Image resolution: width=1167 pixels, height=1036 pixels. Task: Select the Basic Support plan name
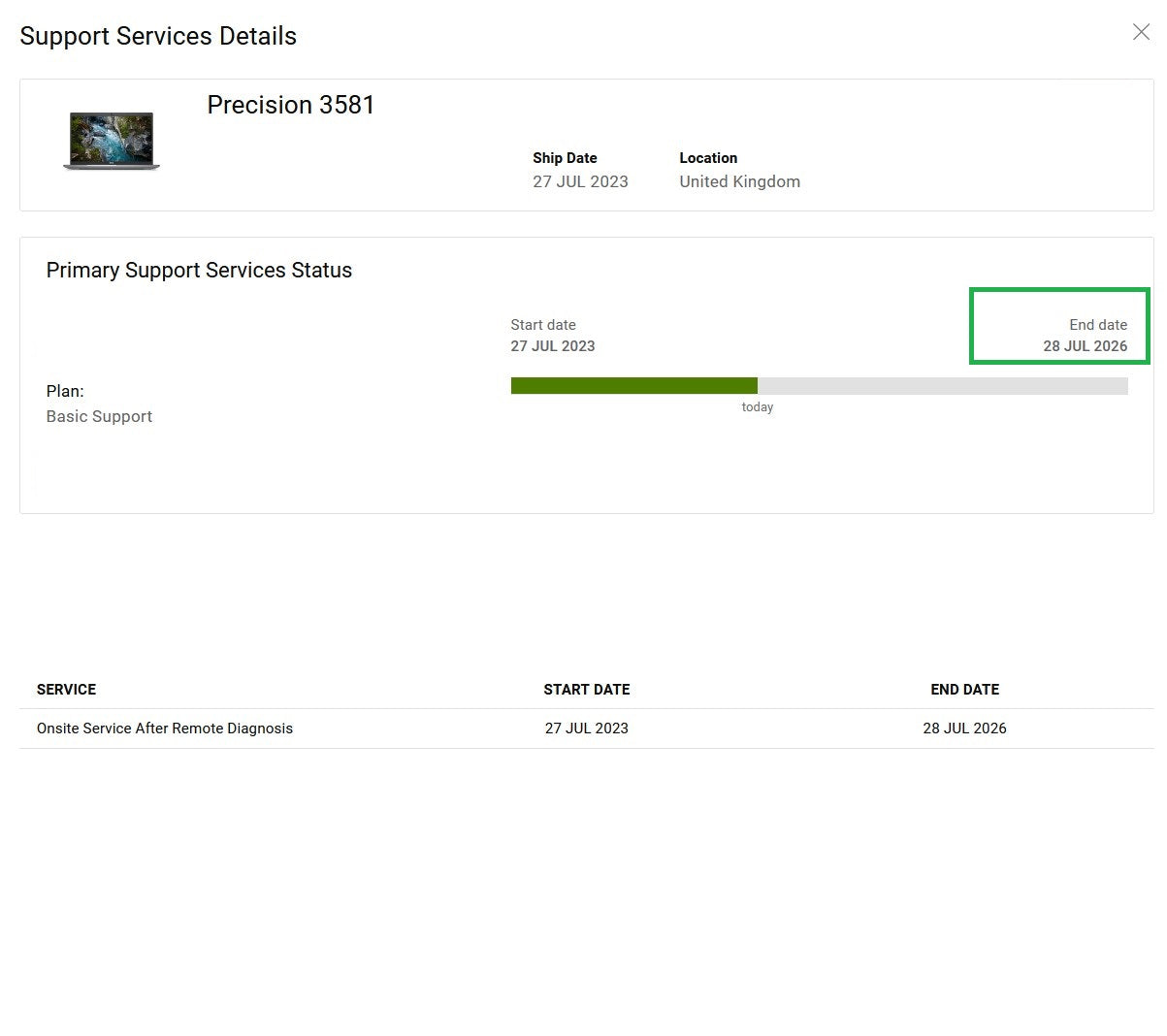99,416
